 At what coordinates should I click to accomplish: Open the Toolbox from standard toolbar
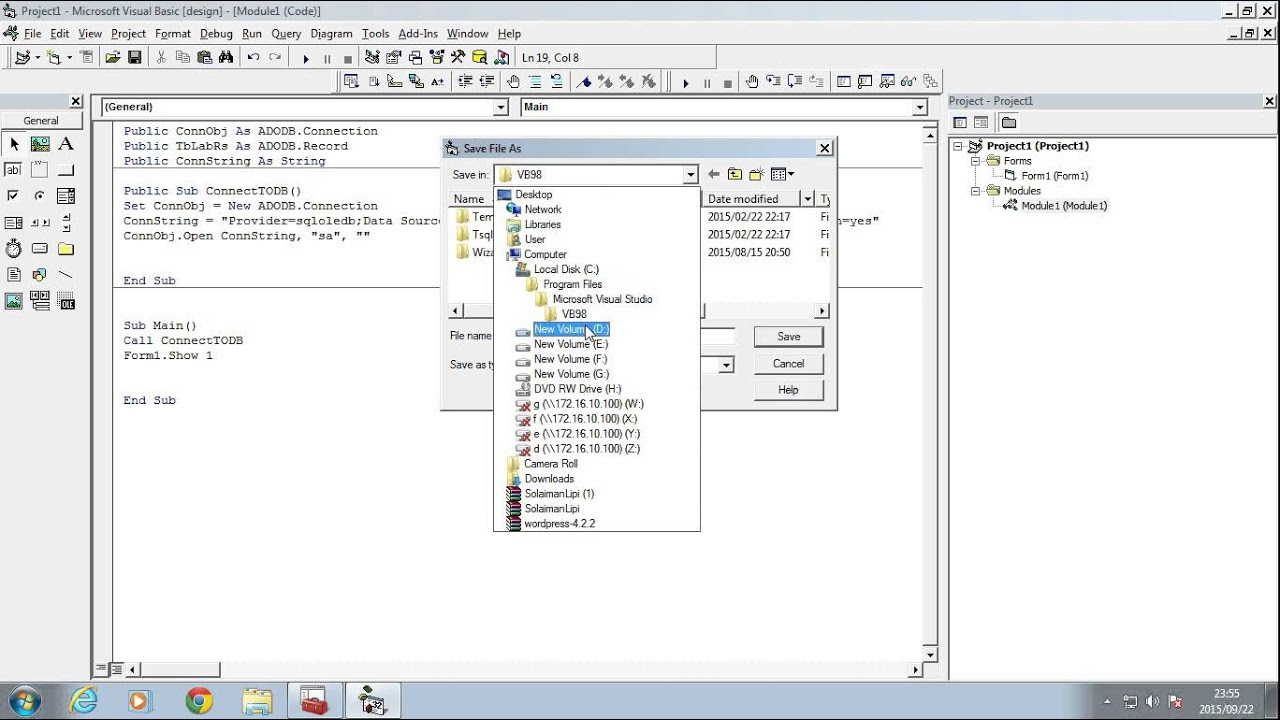[458, 58]
